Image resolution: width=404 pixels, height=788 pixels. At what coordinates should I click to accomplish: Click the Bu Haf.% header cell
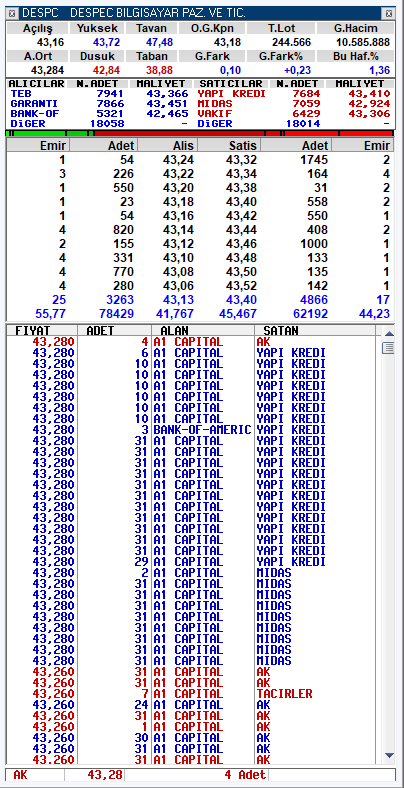355,56
